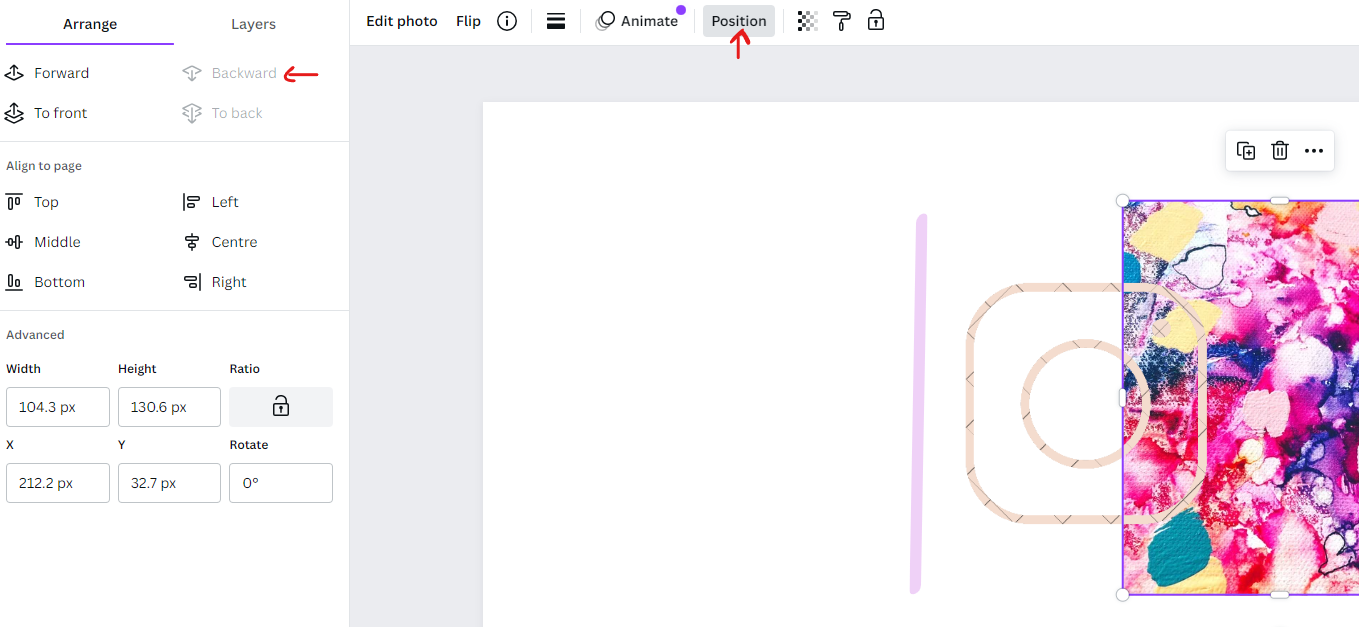Align element to Middle of page
This screenshot has height=627, width=1359.
click(x=43, y=242)
